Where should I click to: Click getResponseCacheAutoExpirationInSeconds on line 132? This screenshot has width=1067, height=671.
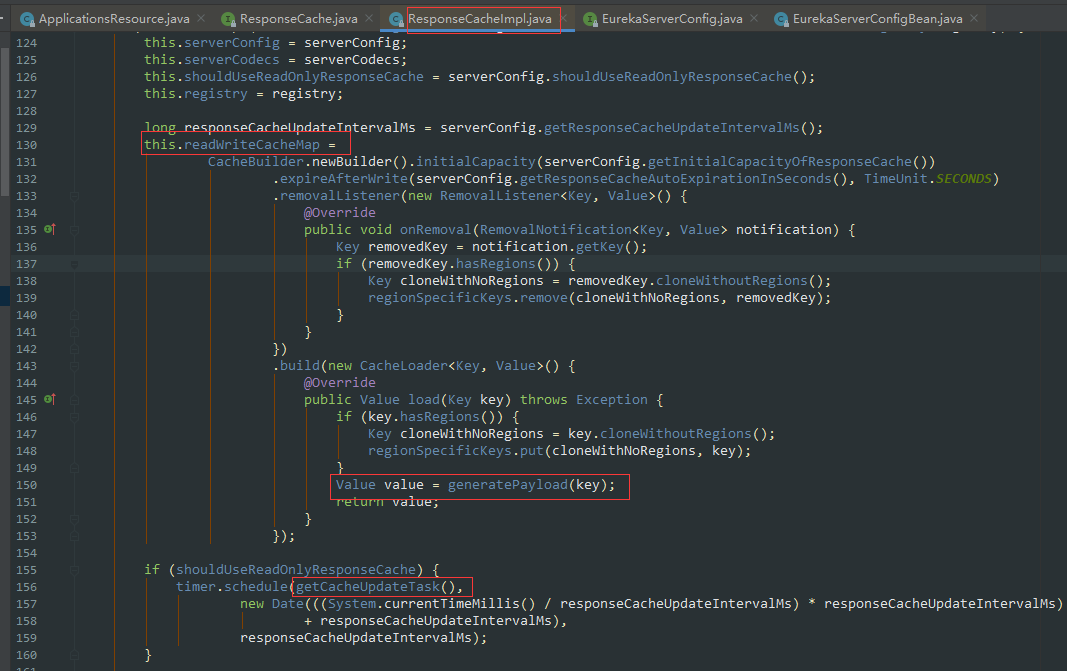pyautogui.click(x=676, y=178)
